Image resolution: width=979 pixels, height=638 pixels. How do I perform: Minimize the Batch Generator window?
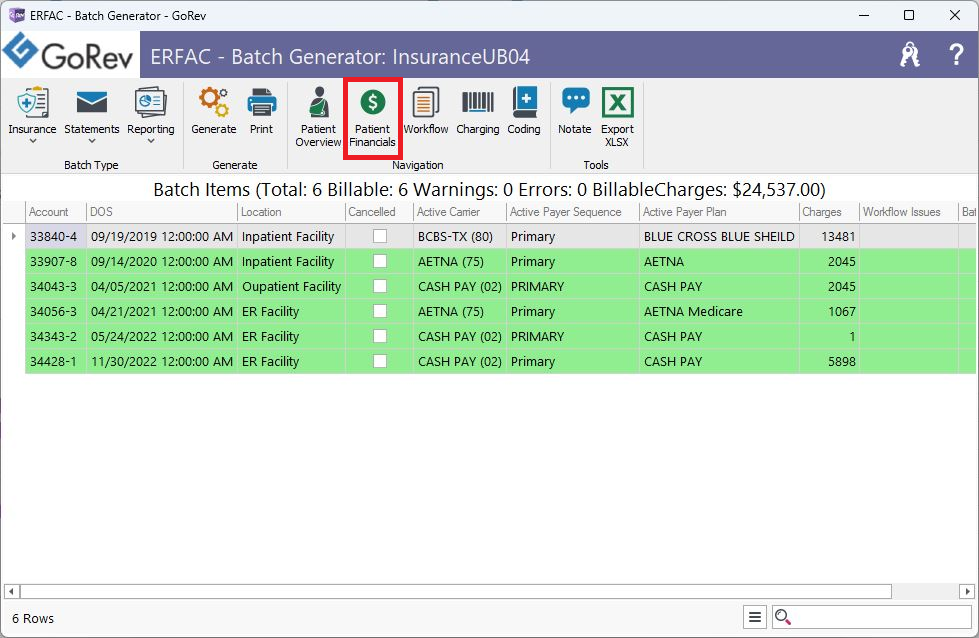pos(864,15)
